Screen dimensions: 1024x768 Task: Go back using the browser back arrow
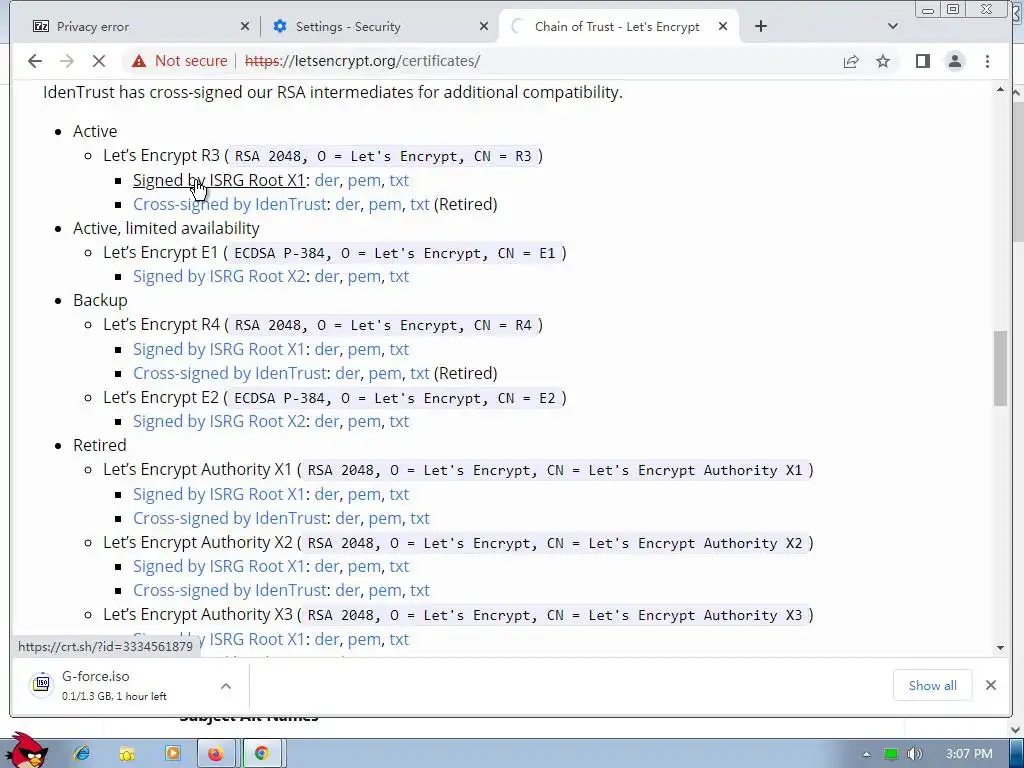[35, 61]
